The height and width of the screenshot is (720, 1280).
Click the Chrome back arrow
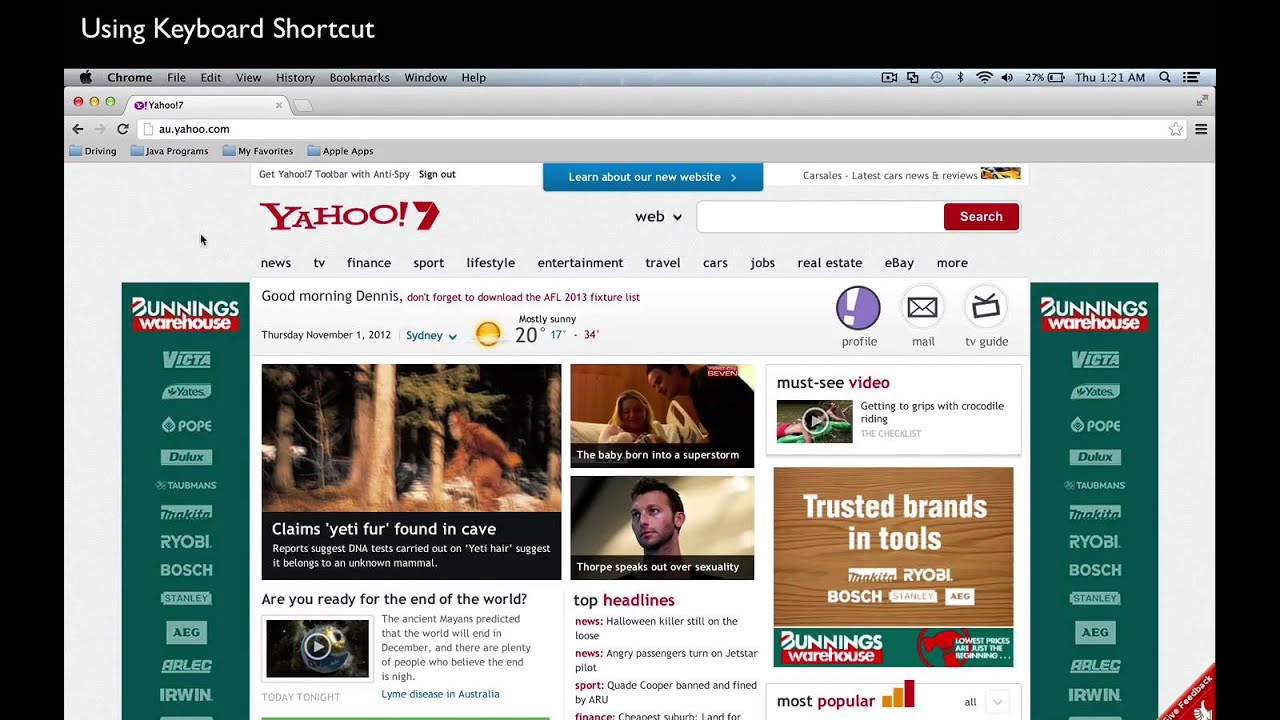pyautogui.click(x=78, y=129)
